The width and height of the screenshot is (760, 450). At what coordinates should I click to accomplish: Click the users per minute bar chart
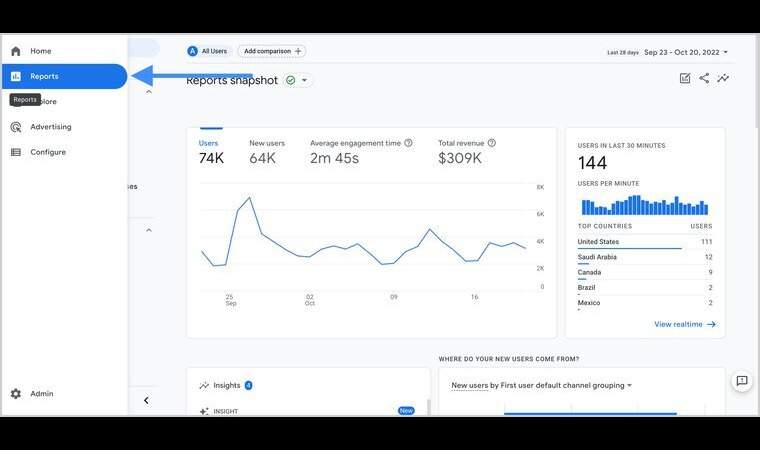point(645,205)
